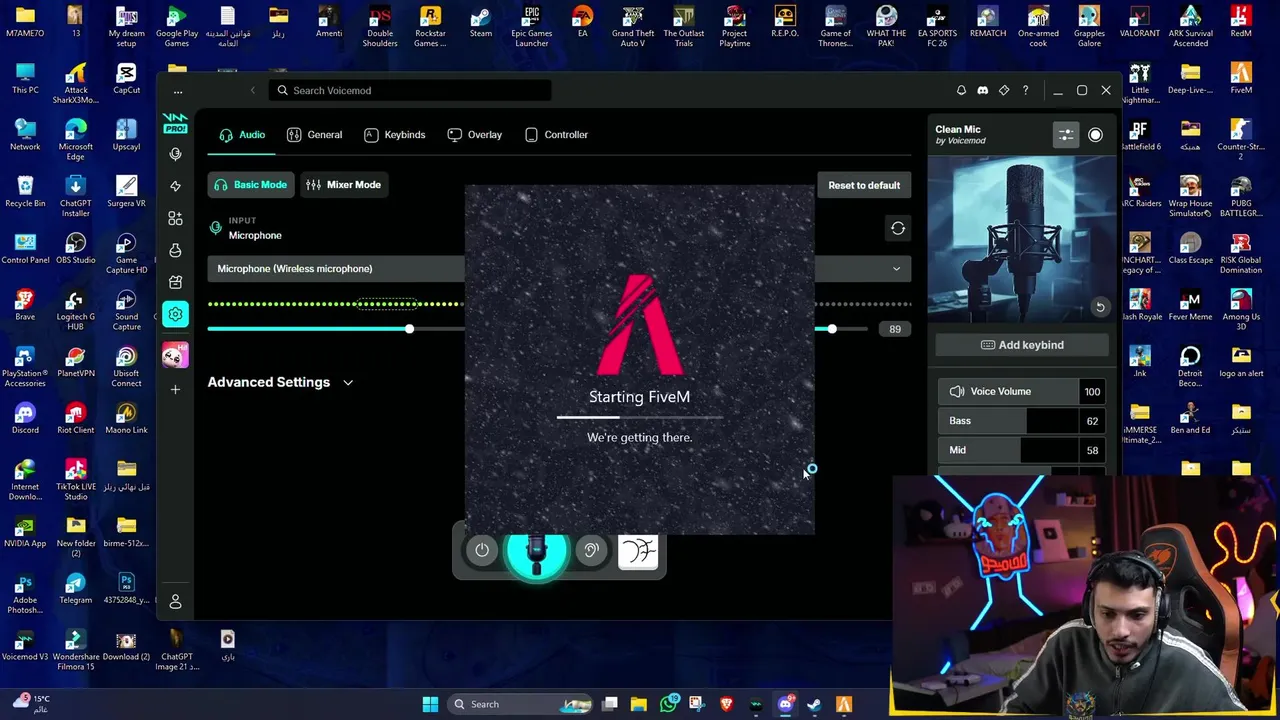
Task: Click the Windows Start button
Action: 430,704
